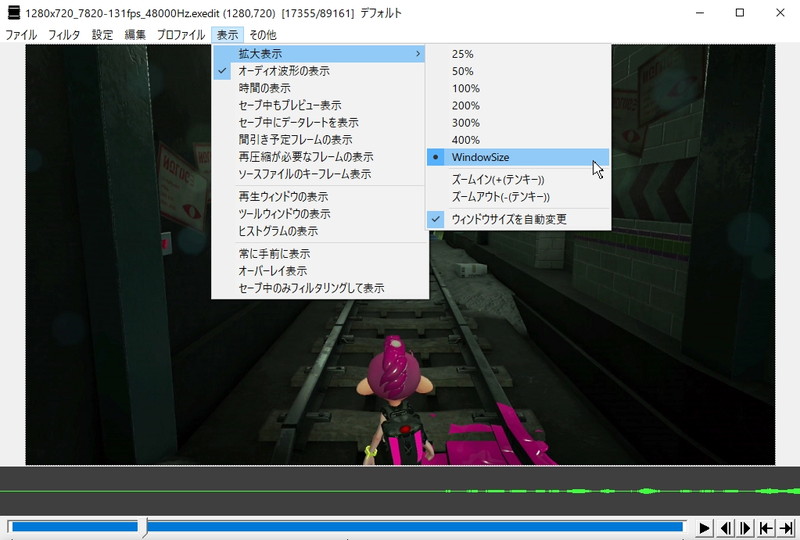Open the フィルタ menu
The image size is (800, 540).
(64, 35)
